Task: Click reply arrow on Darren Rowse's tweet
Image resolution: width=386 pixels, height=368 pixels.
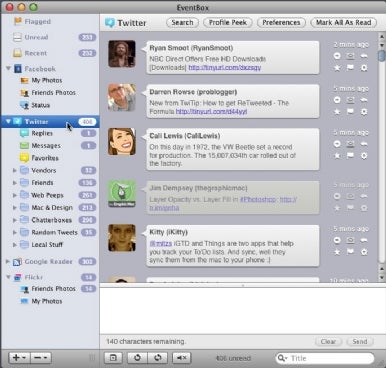Action: [364, 100]
